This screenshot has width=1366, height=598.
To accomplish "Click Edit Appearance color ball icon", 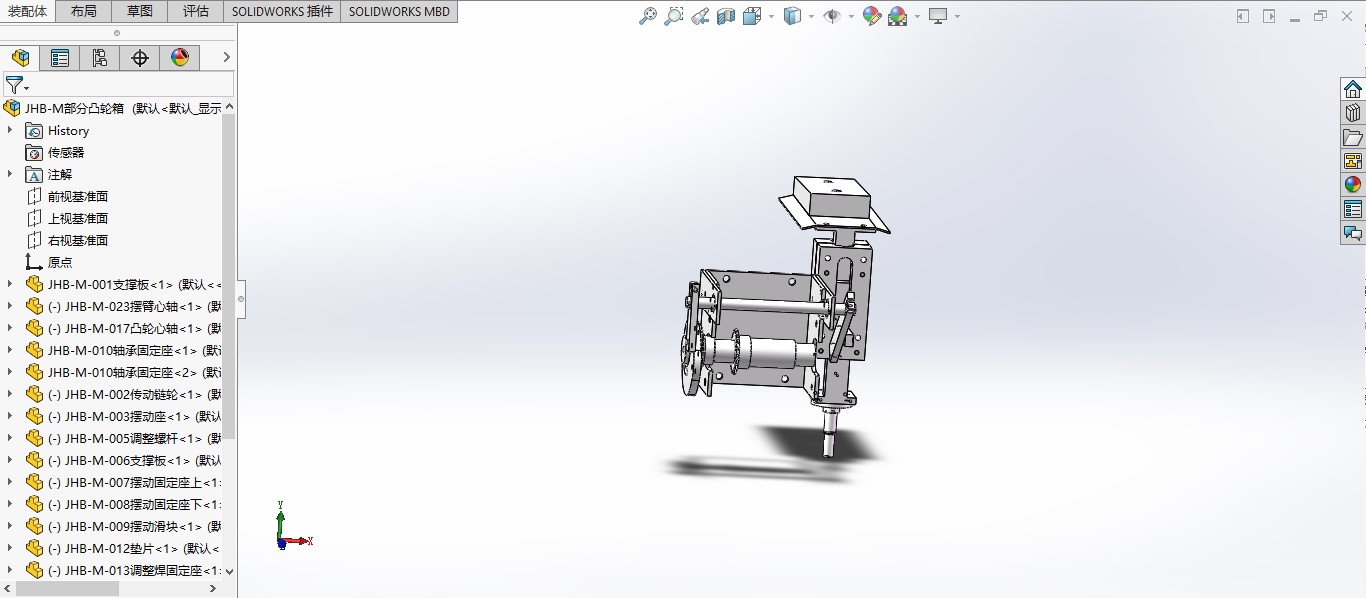I will tap(872, 16).
